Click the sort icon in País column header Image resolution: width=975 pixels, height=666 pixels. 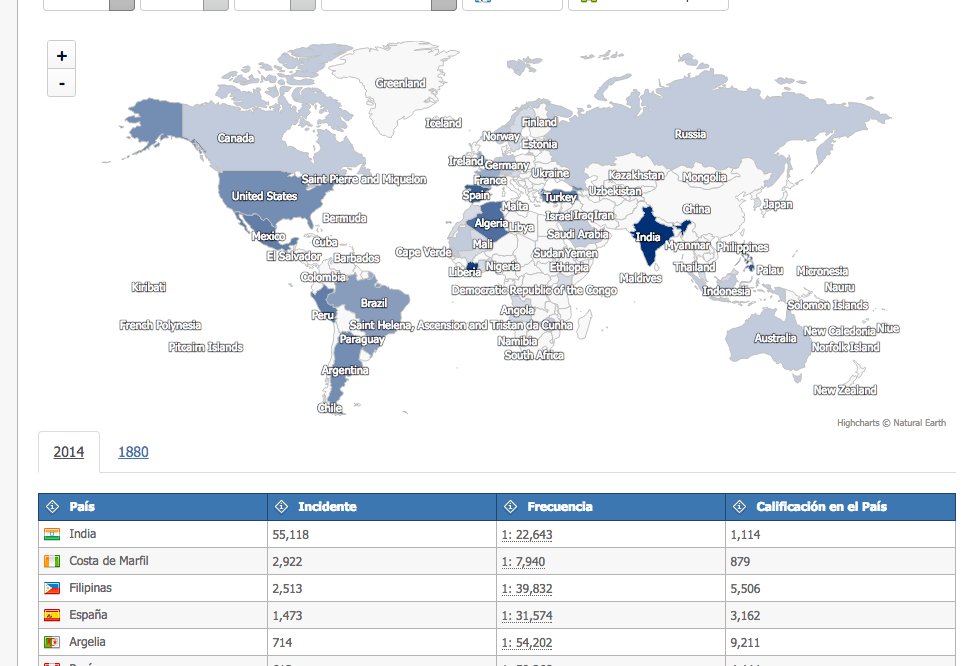click(x=53, y=507)
